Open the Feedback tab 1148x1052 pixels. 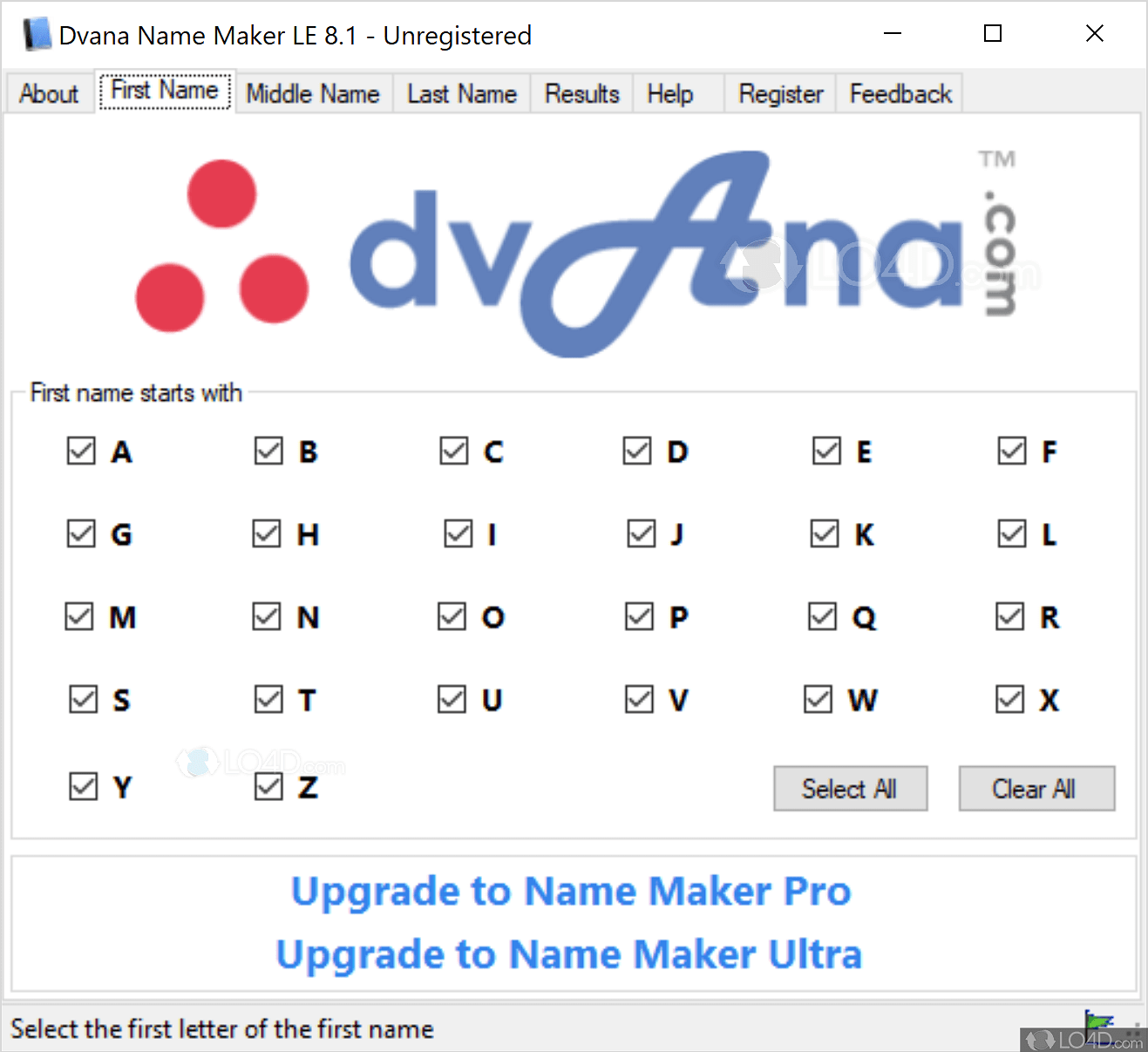coord(900,94)
